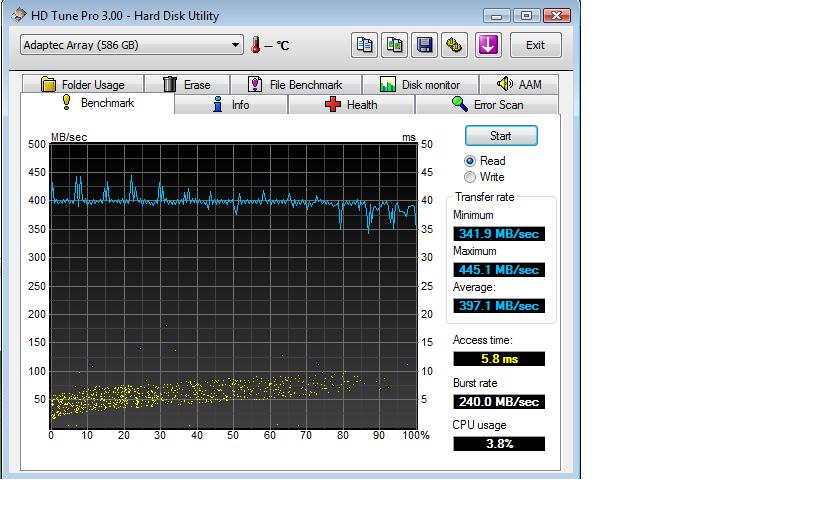This screenshot has width=840, height=525.
Task: Click the HD Tune Pro title bar icon
Action: [x=19, y=15]
